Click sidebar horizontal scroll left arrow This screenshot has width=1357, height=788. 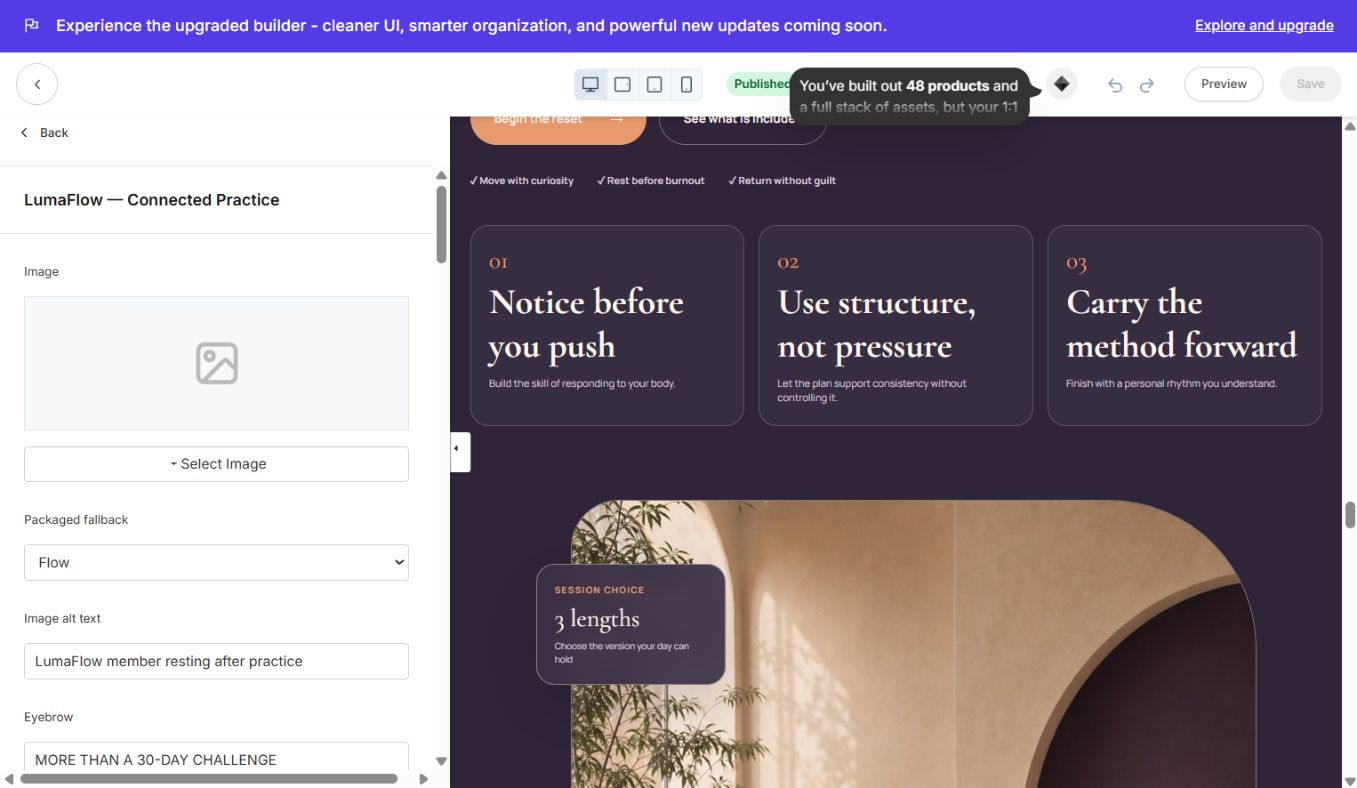[9, 778]
